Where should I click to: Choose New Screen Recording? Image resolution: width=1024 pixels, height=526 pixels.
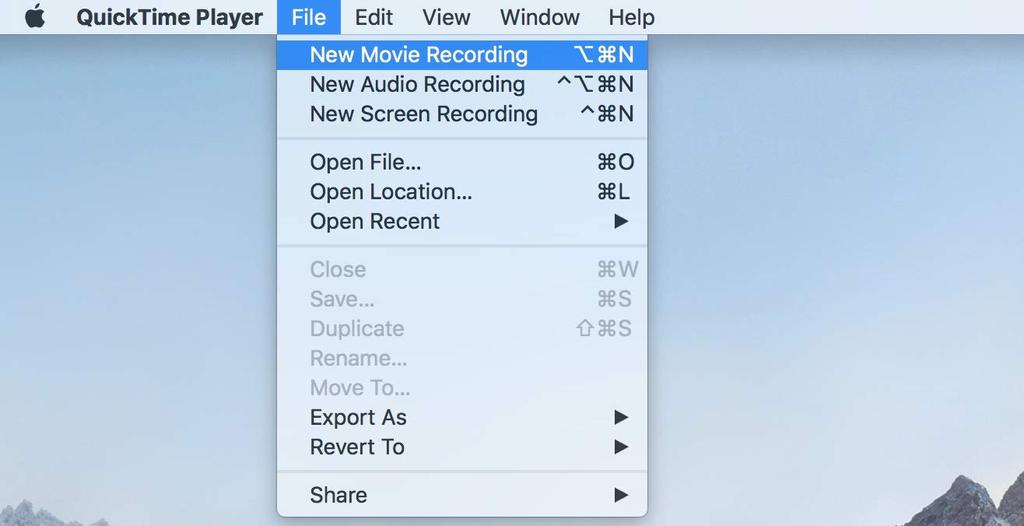point(424,114)
